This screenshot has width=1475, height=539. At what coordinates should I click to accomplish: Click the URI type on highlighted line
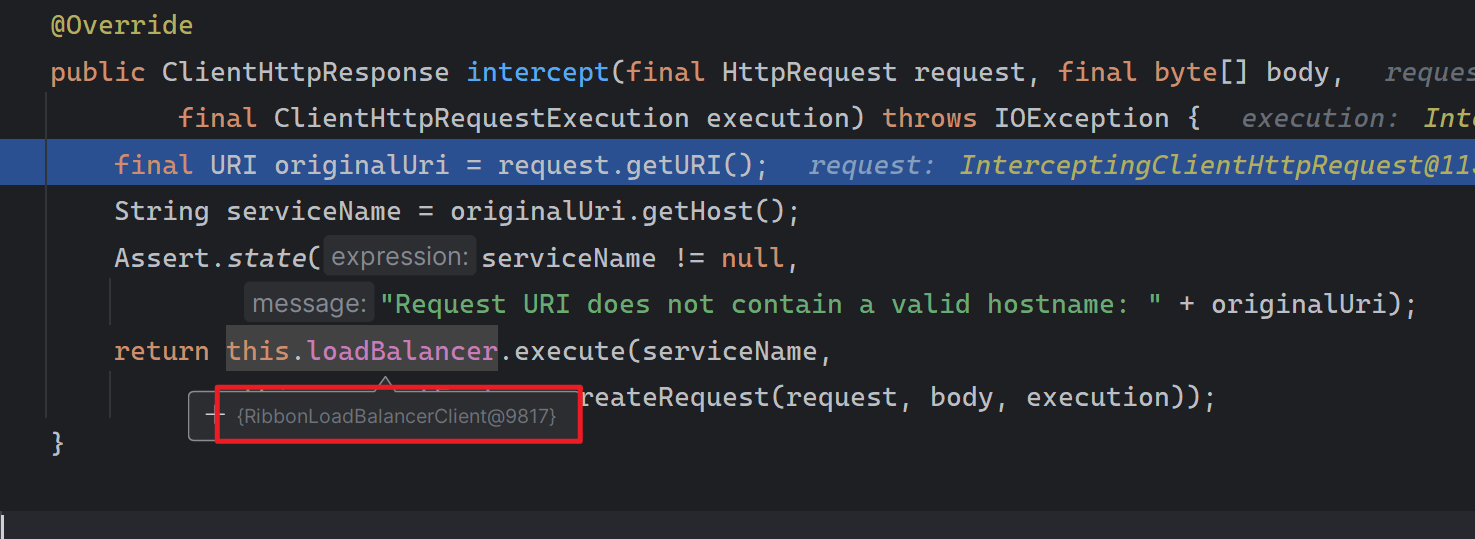233,165
